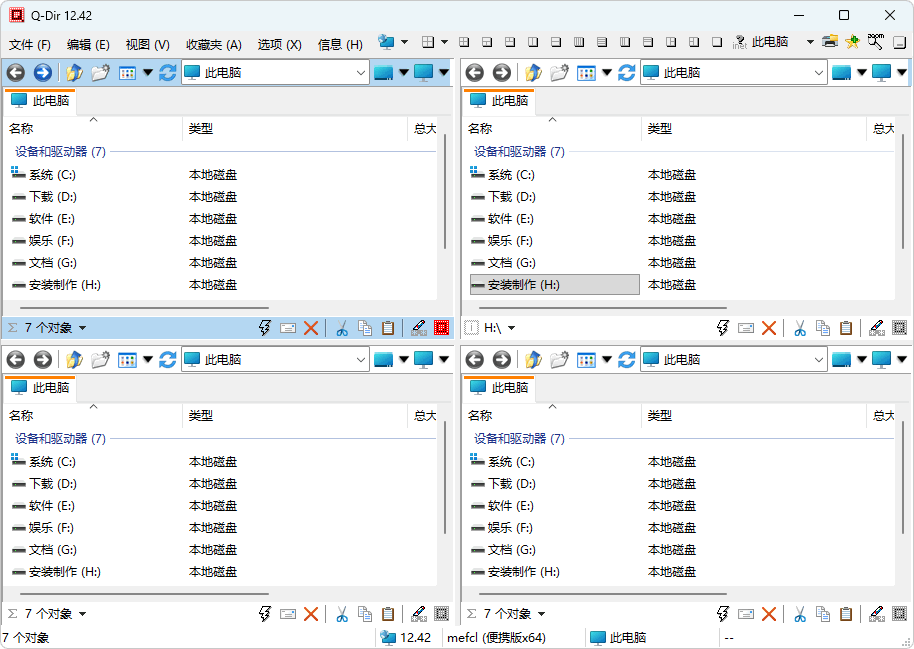Select the 此电脑 tab in the bottom-right pane
Viewport: 914px width, 649px height.
click(499, 388)
